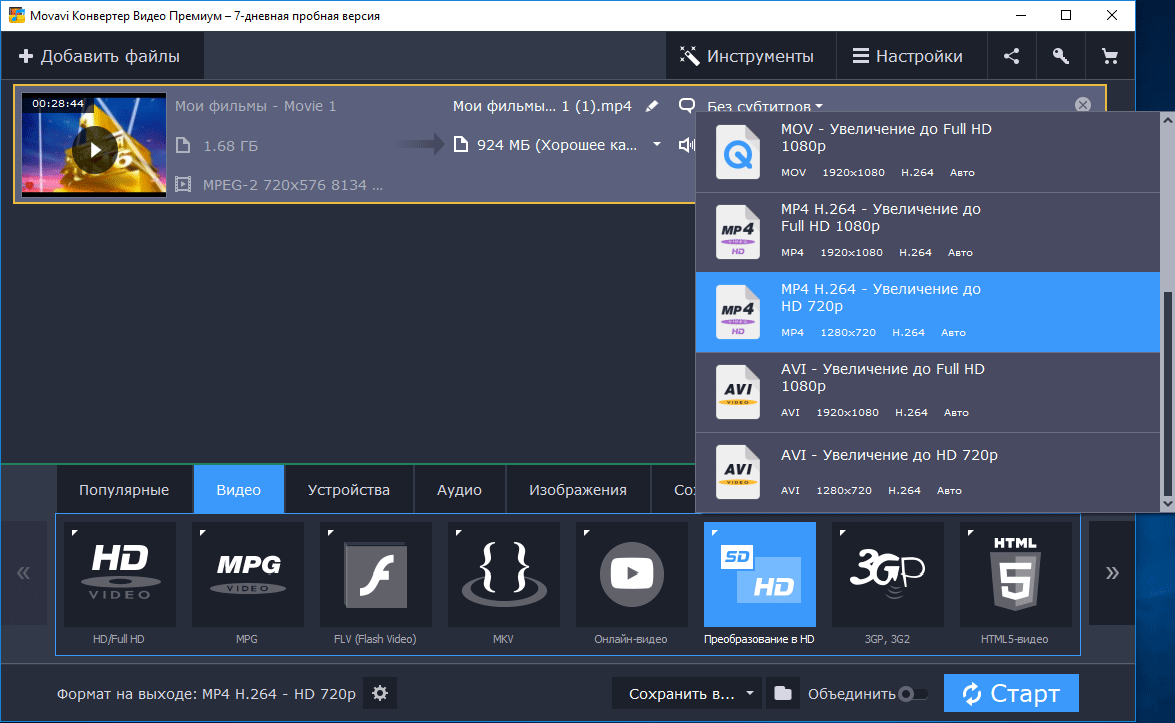Screen dimensions: 1175x723
Task: Toggle the Объединить merge switch
Action: [913, 694]
